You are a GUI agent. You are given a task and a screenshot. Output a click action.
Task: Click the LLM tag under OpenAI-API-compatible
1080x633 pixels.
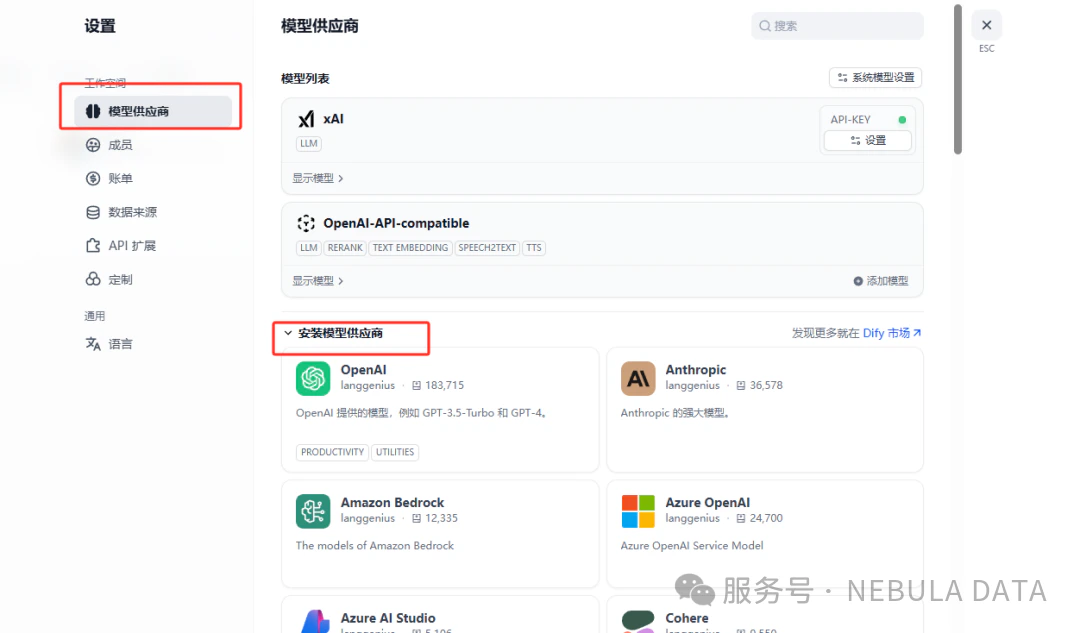click(x=309, y=248)
